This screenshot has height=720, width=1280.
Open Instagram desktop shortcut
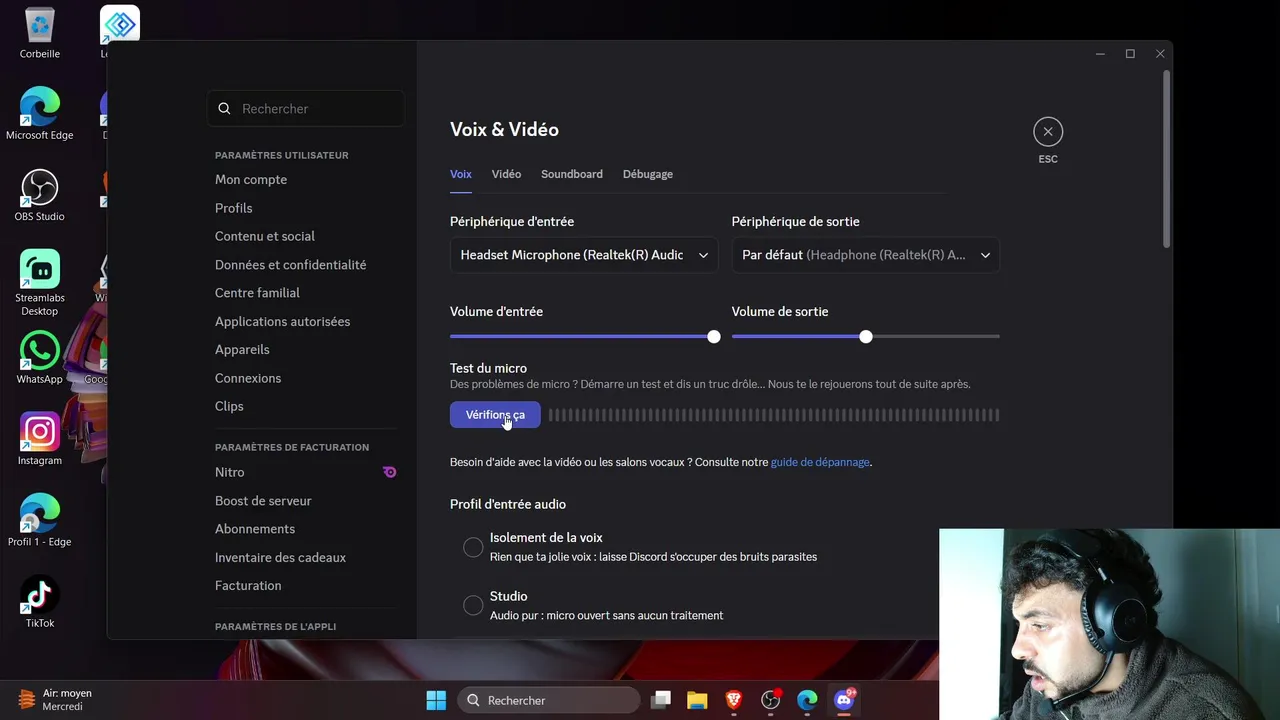tap(40, 439)
